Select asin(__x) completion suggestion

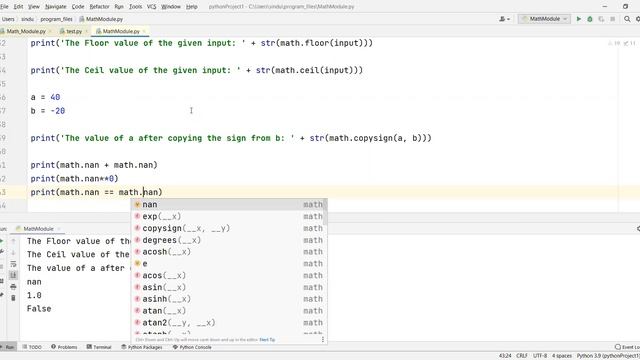point(229,287)
